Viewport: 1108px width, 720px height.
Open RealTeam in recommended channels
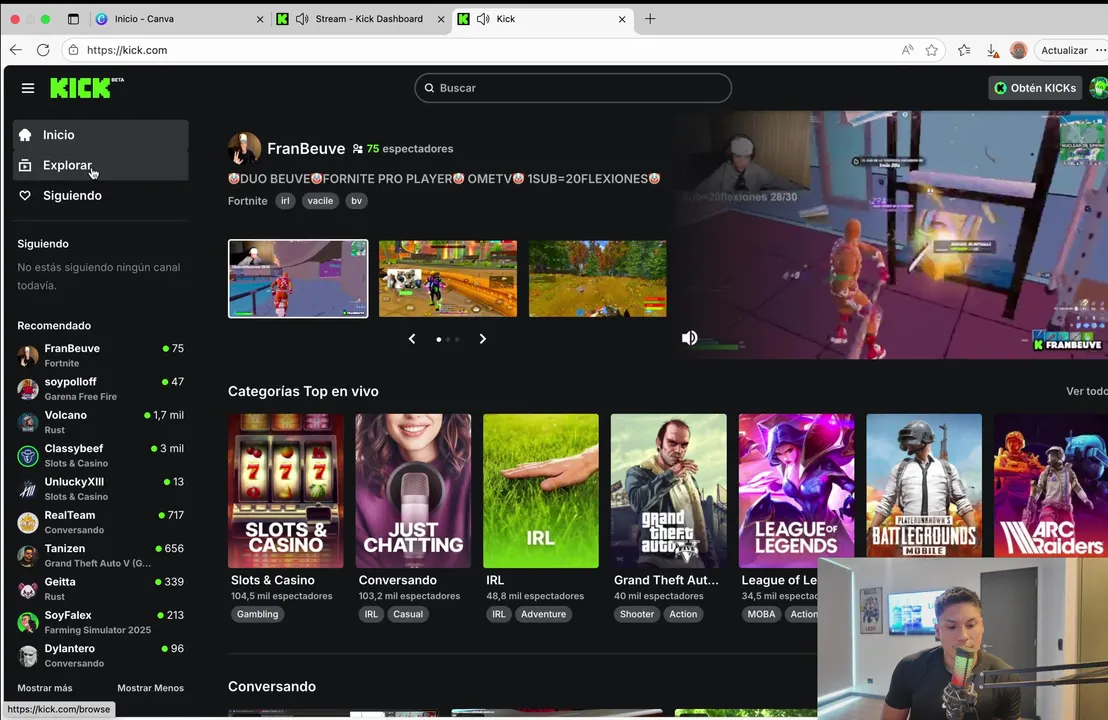click(x=100, y=522)
